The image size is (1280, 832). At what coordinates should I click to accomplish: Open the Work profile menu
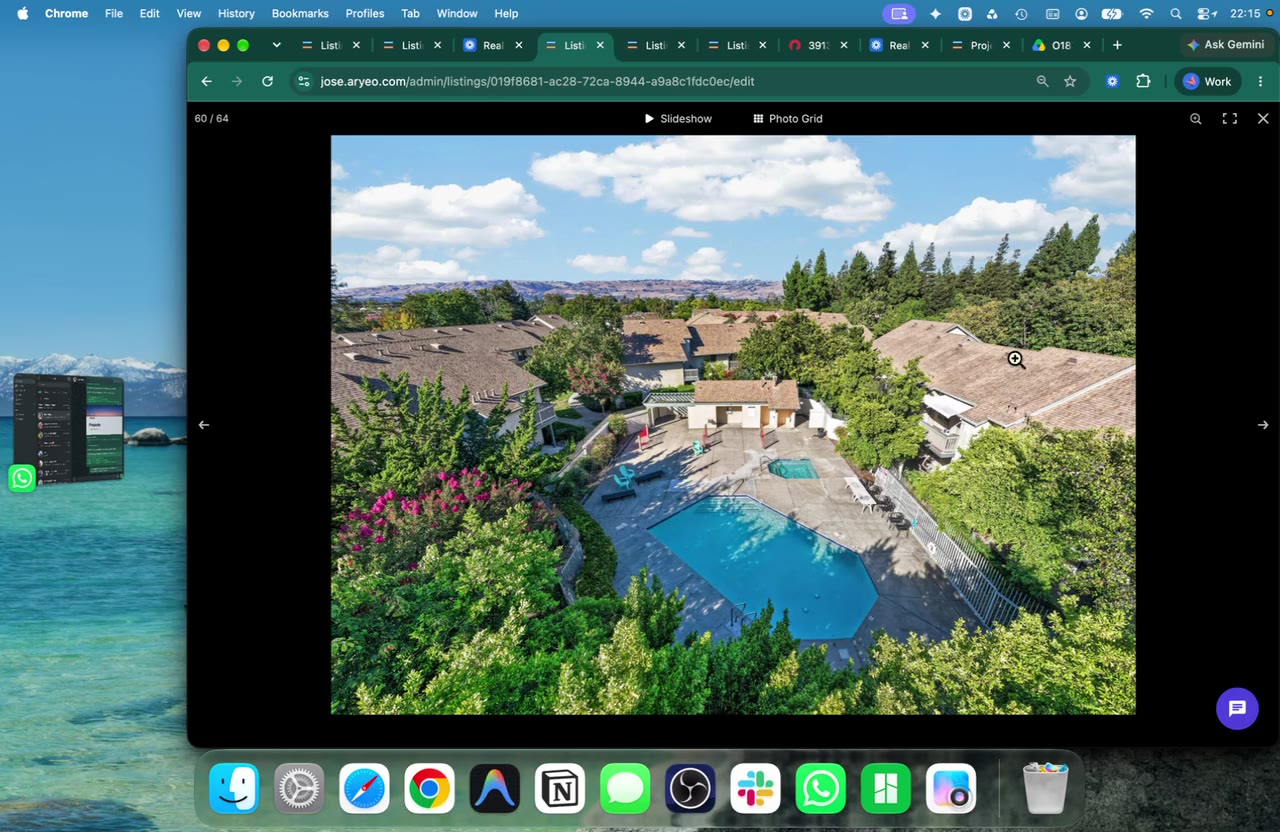pyautogui.click(x=1208, y=81)
